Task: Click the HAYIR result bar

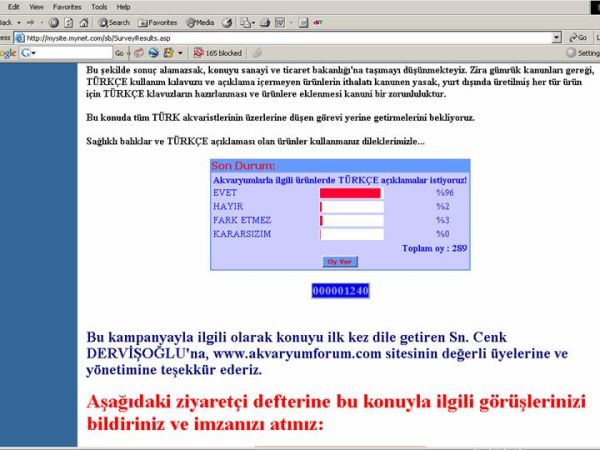Action: [352, 207]
